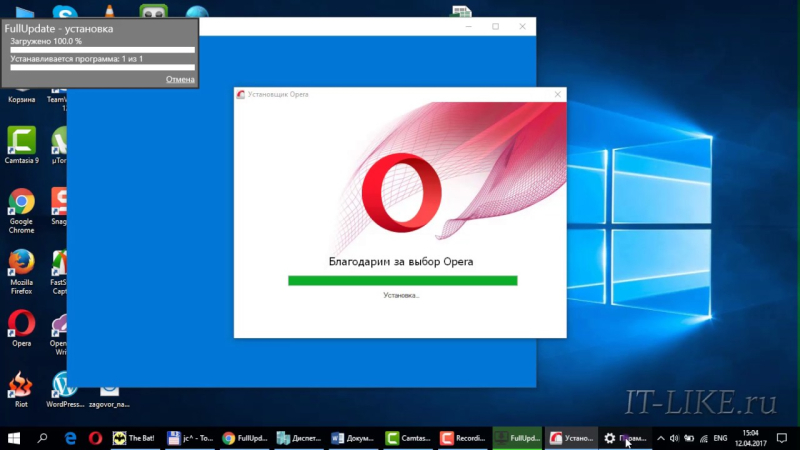Open the Action Center notifications icon
The width and height of the screenshot is (800, 450).
point(783,438)
